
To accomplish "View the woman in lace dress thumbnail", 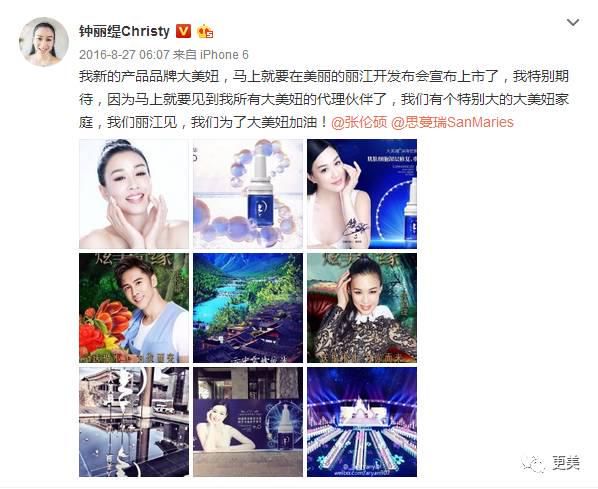I will pyautogui.click(x=362, y=308).
